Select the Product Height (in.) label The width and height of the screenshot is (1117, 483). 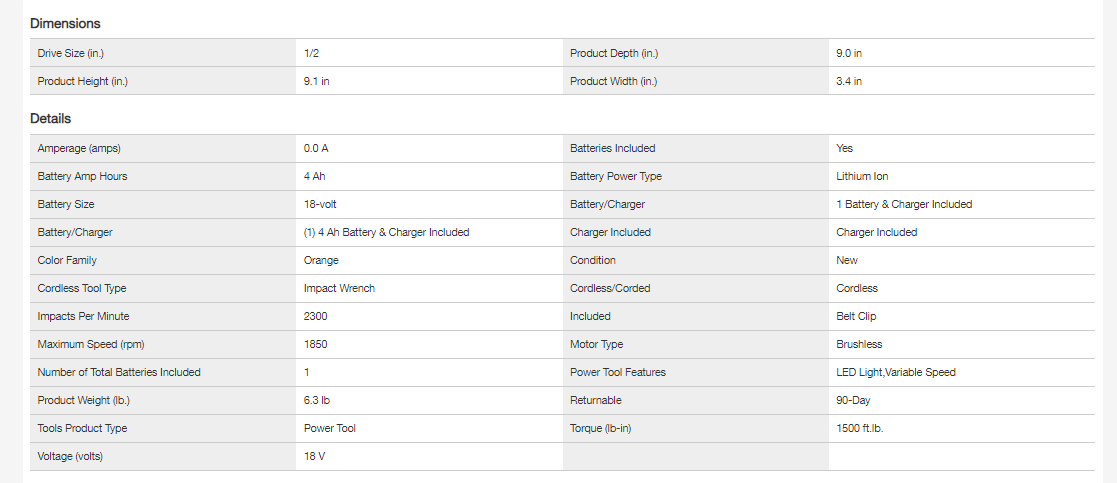(83, 81)
